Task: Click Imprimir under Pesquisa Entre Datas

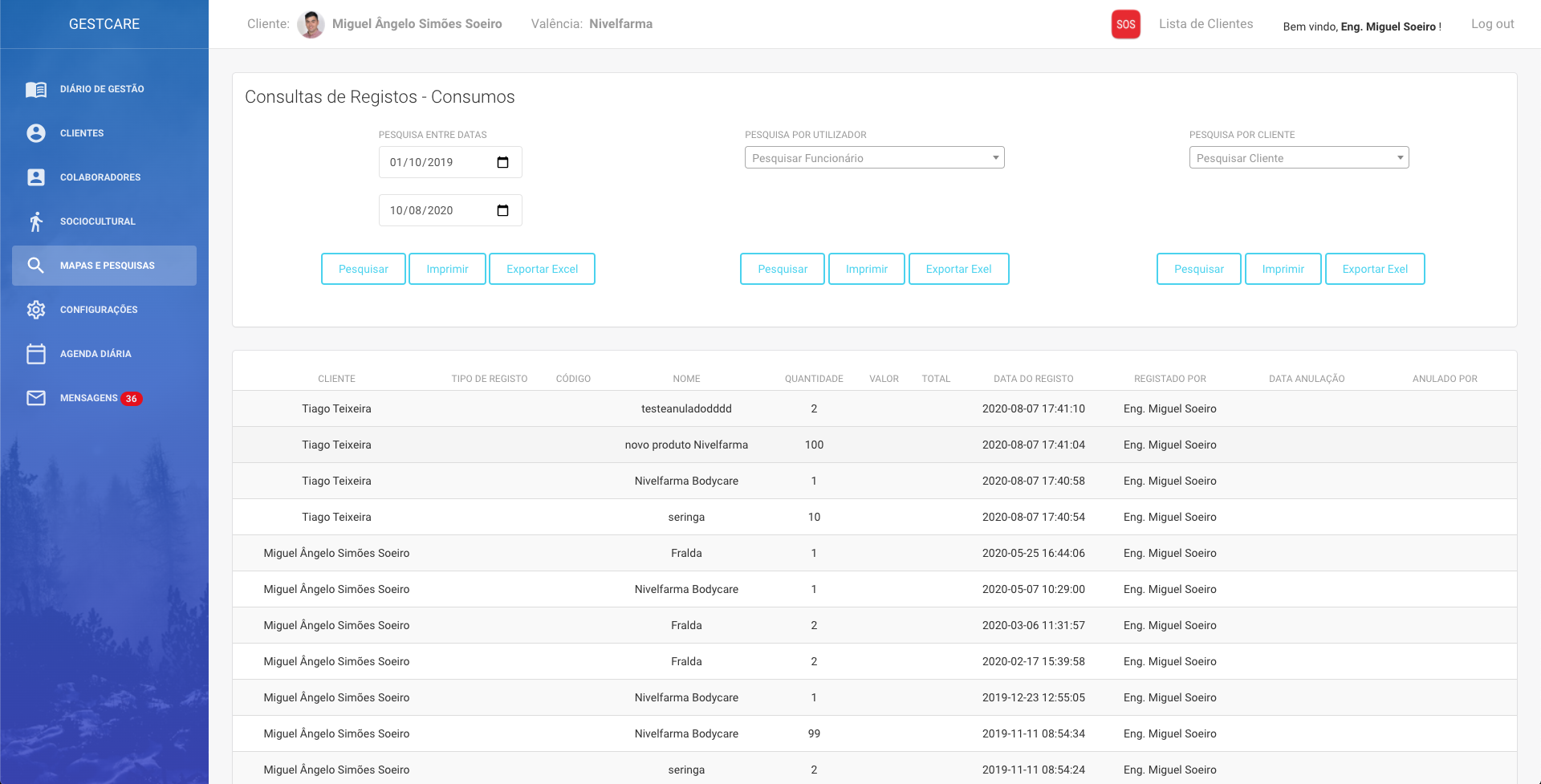Action: click(x=447, y=269)
